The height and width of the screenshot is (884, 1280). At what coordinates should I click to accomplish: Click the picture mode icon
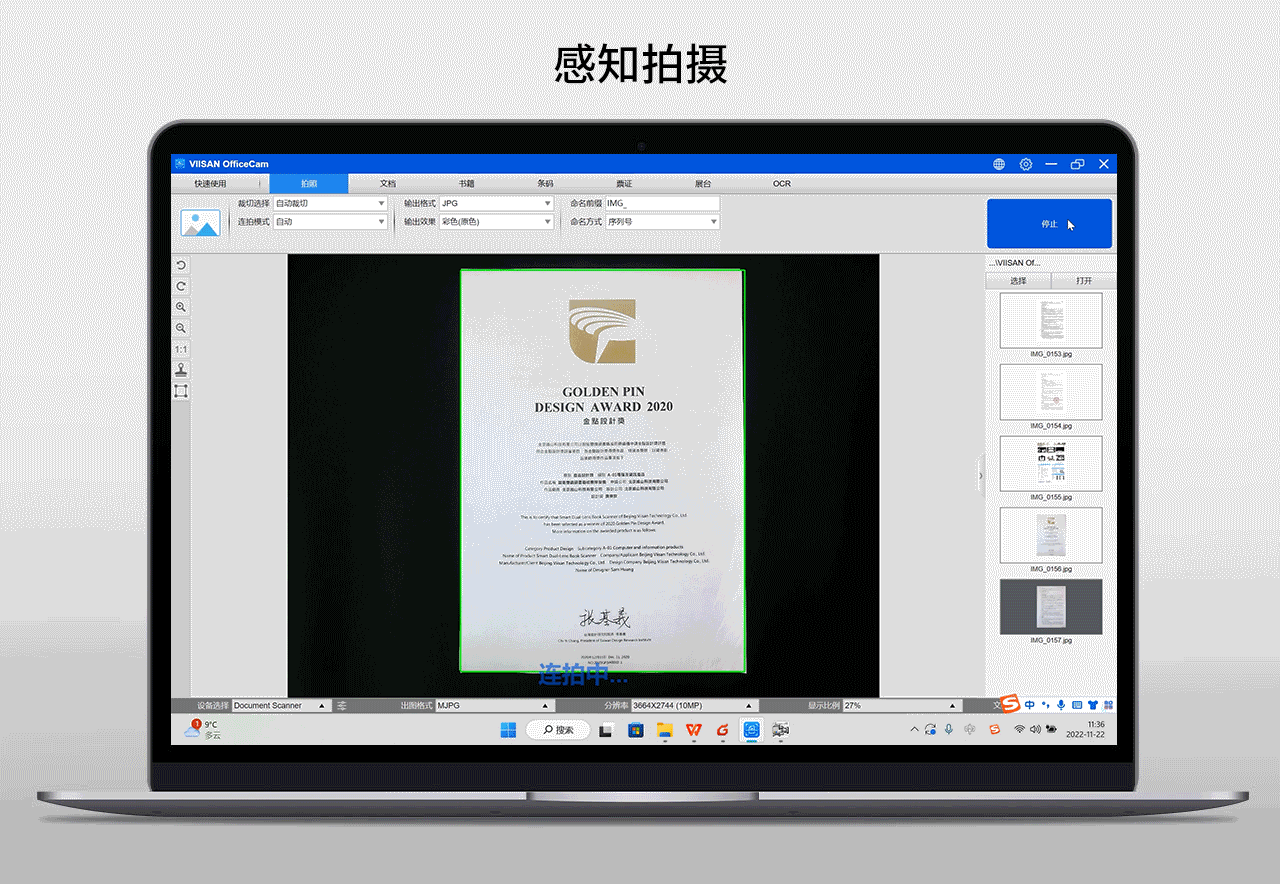click(x=200, y=222)
